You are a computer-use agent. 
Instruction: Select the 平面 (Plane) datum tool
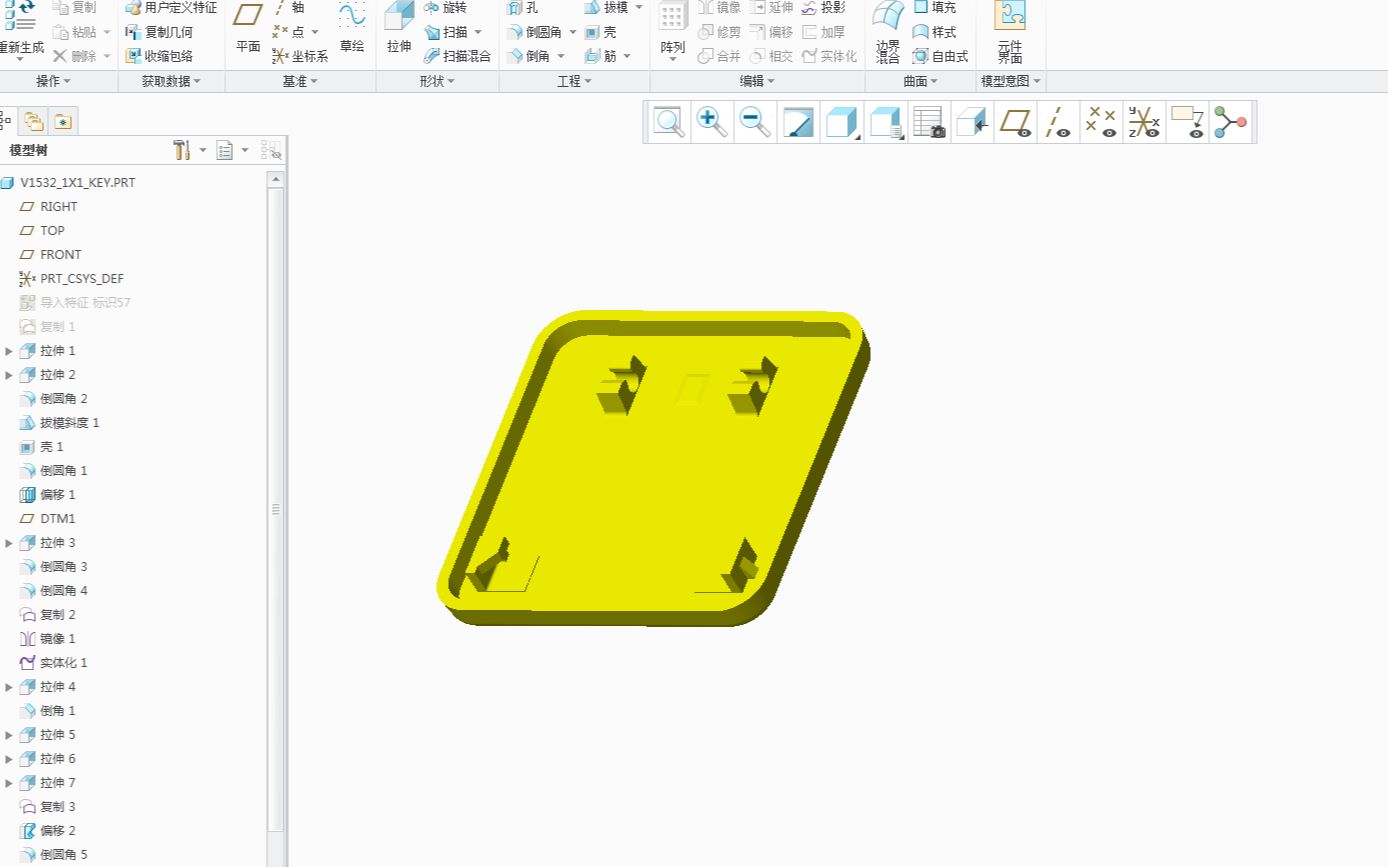coord(246,31)
